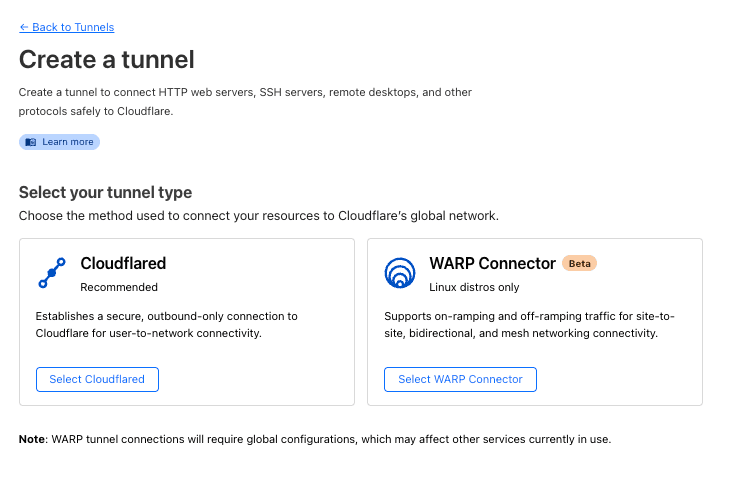The image size is (745, 504).
Task: Click the Create a tunnel page heading
Action: click(x=107, y=59)
